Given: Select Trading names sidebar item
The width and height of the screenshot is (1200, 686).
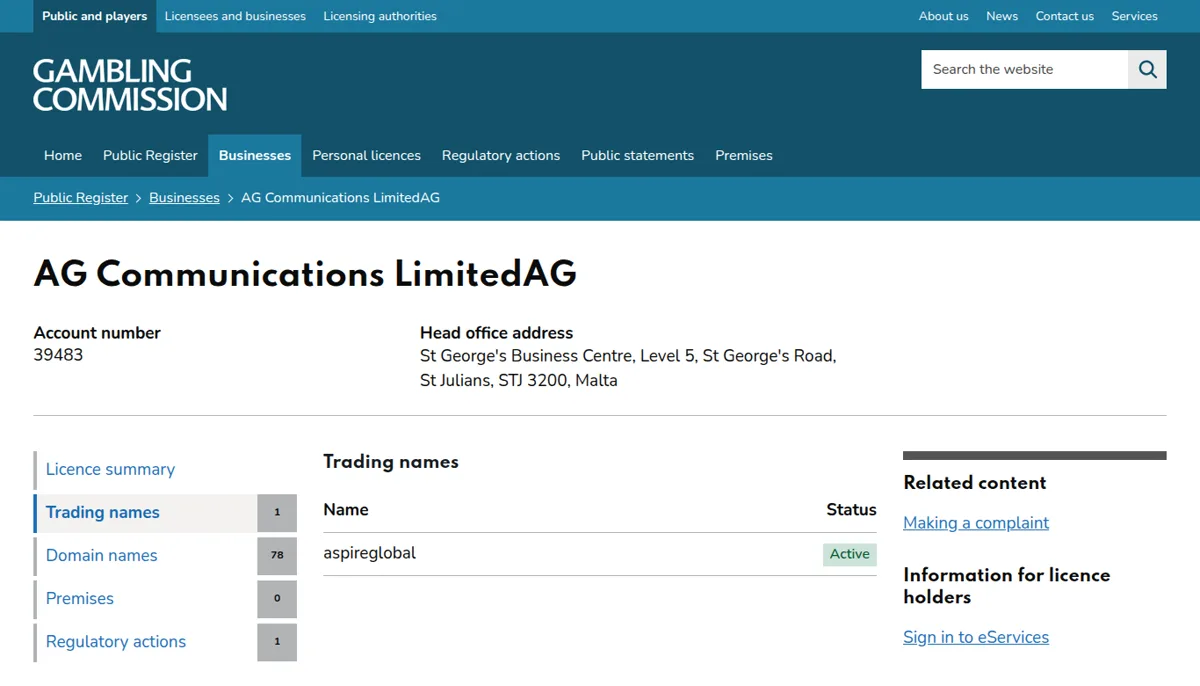Looking at the screenshot, I should tap(166, 512).
